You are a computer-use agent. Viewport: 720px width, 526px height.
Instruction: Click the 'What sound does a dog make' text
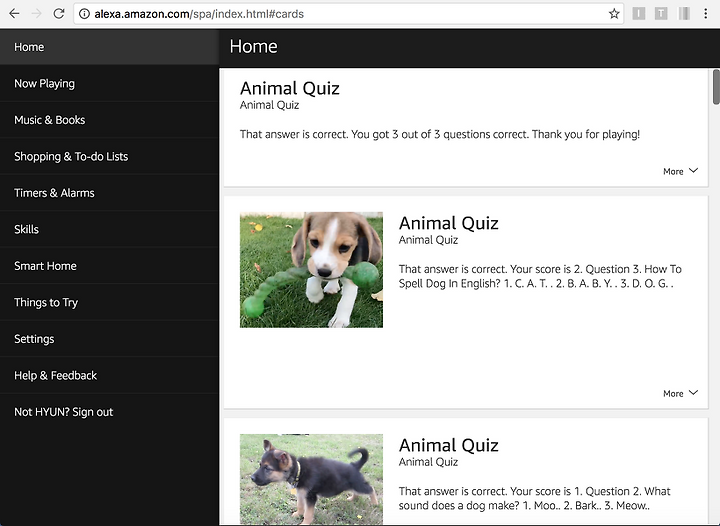click(534, 498)
